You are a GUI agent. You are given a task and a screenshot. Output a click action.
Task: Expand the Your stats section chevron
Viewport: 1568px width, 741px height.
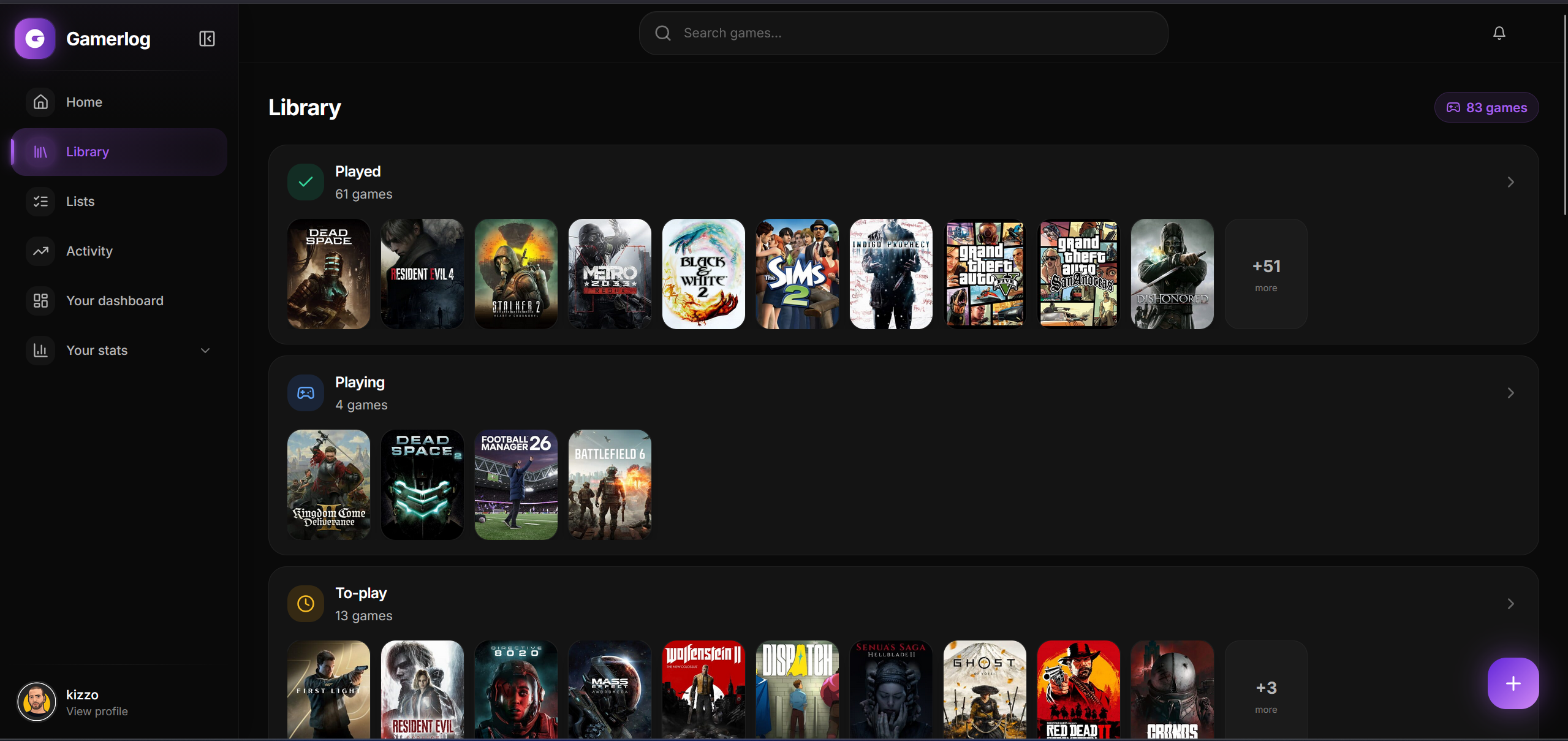205,350
